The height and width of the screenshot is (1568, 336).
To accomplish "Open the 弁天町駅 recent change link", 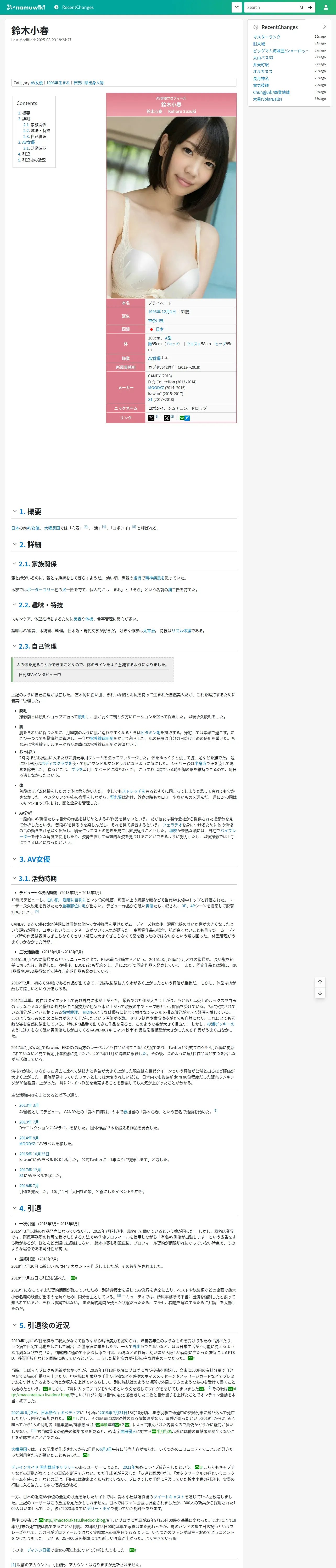I will point(261,65).
